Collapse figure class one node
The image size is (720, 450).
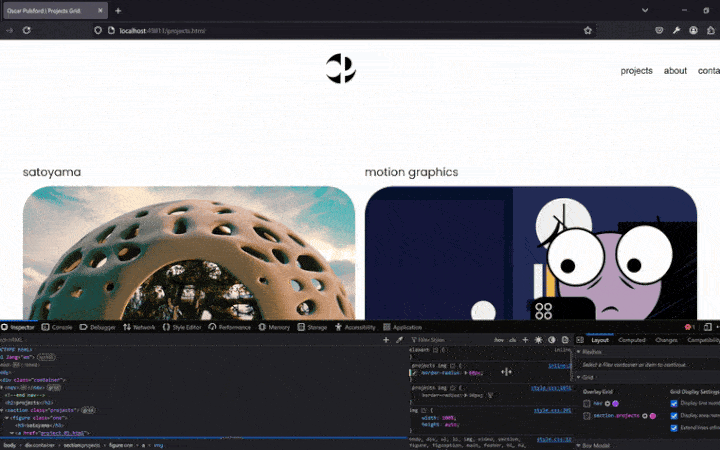pyautogui.click(x=6, y=418)
